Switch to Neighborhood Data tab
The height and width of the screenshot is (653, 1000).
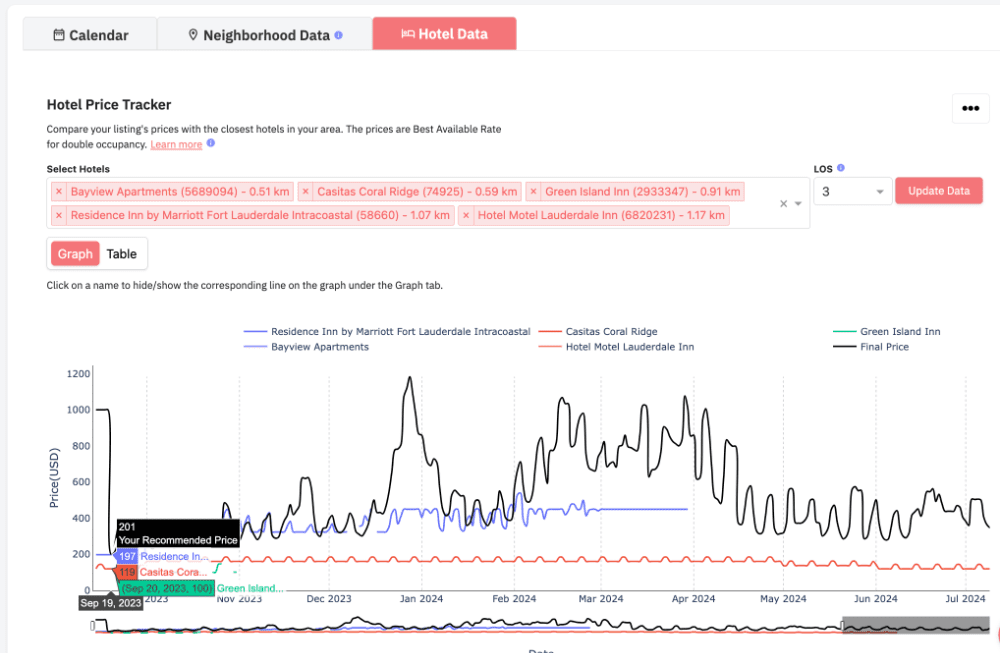[x=265, y=34]
